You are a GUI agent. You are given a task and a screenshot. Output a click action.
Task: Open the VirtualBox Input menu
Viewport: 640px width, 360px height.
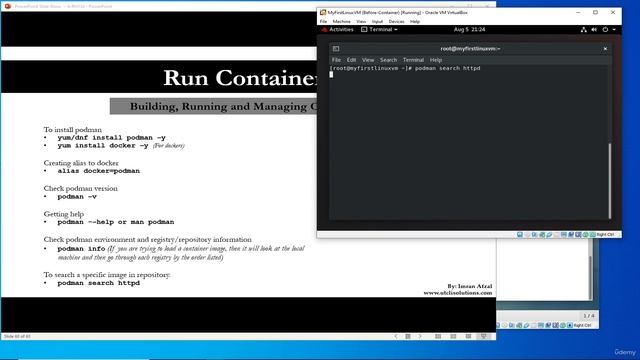(377, 21)
